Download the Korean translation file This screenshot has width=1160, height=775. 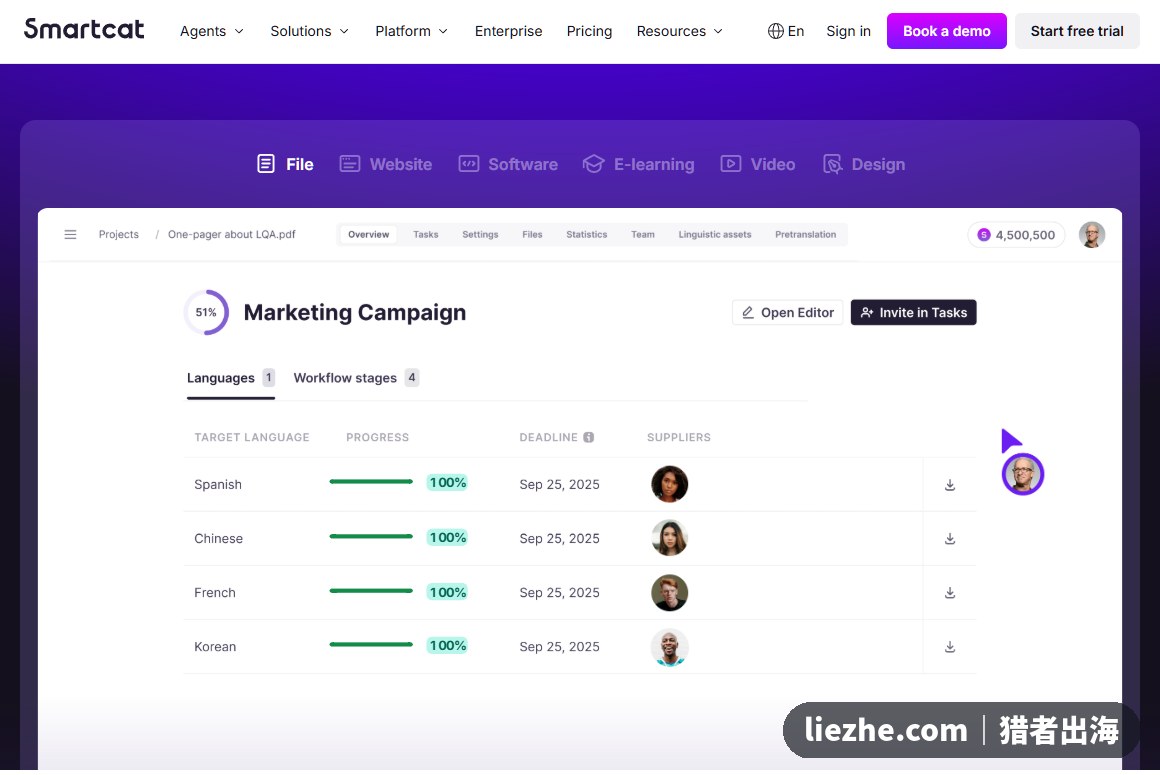pos(950,647)
